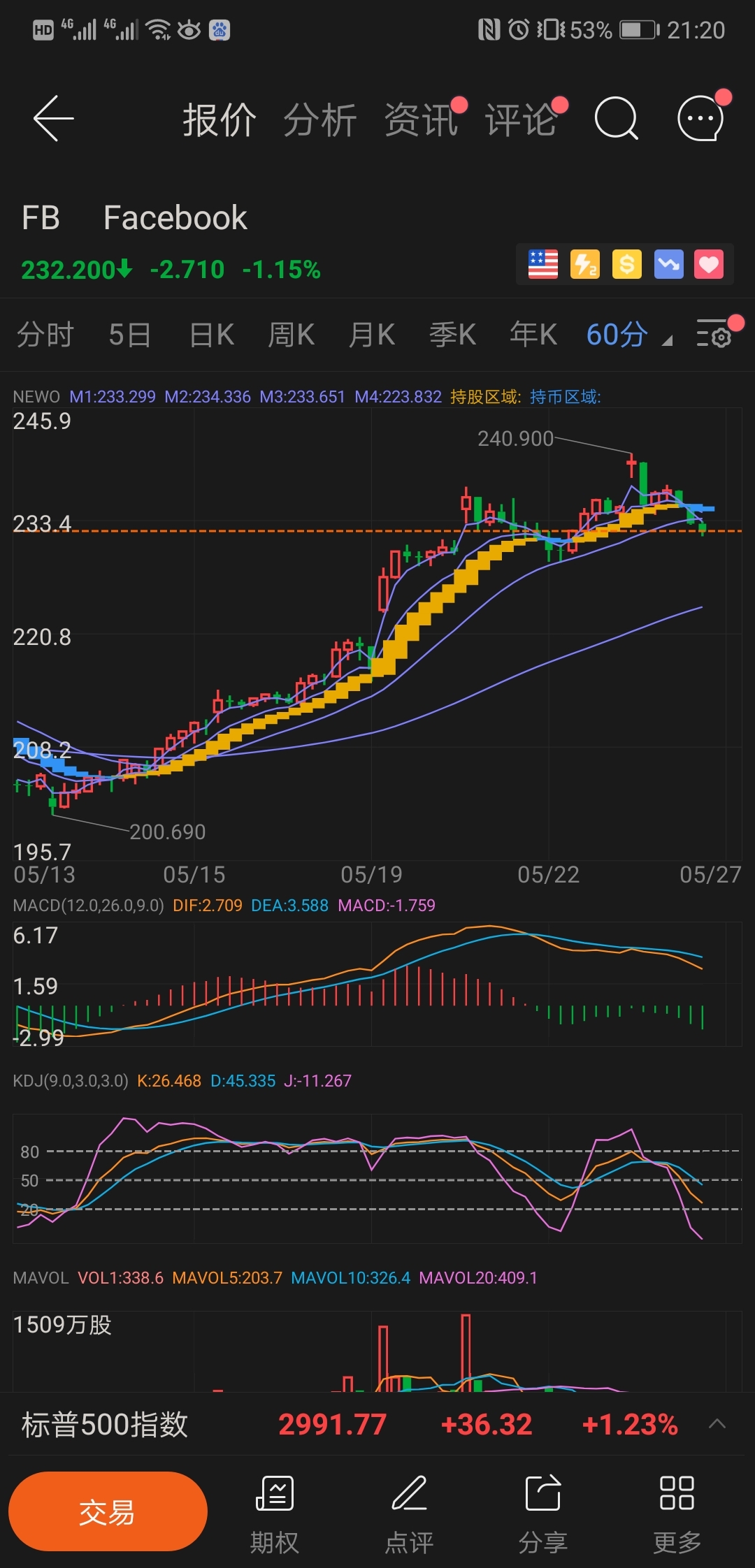Switch to the 报价 tab

[x=220, y=119]
